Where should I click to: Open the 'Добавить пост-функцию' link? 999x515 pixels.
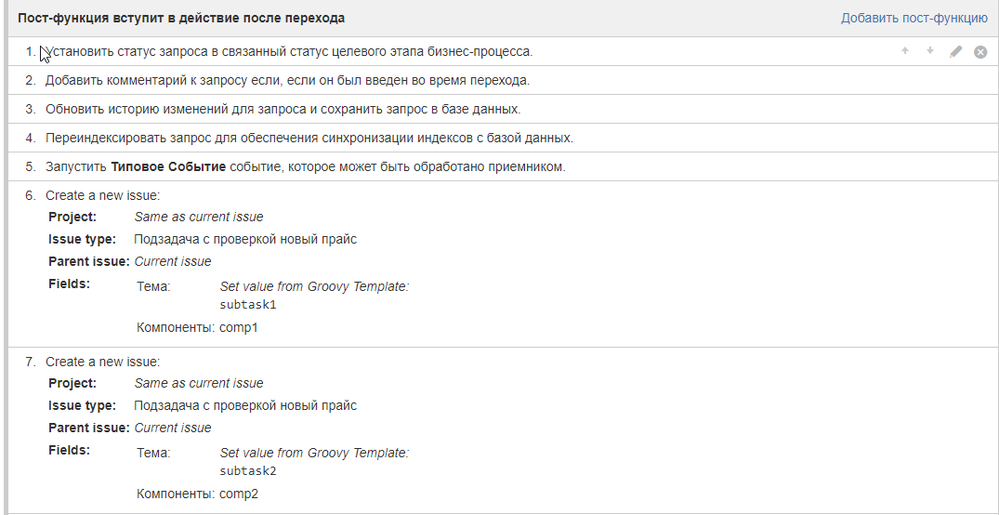[x=914, y=18]
